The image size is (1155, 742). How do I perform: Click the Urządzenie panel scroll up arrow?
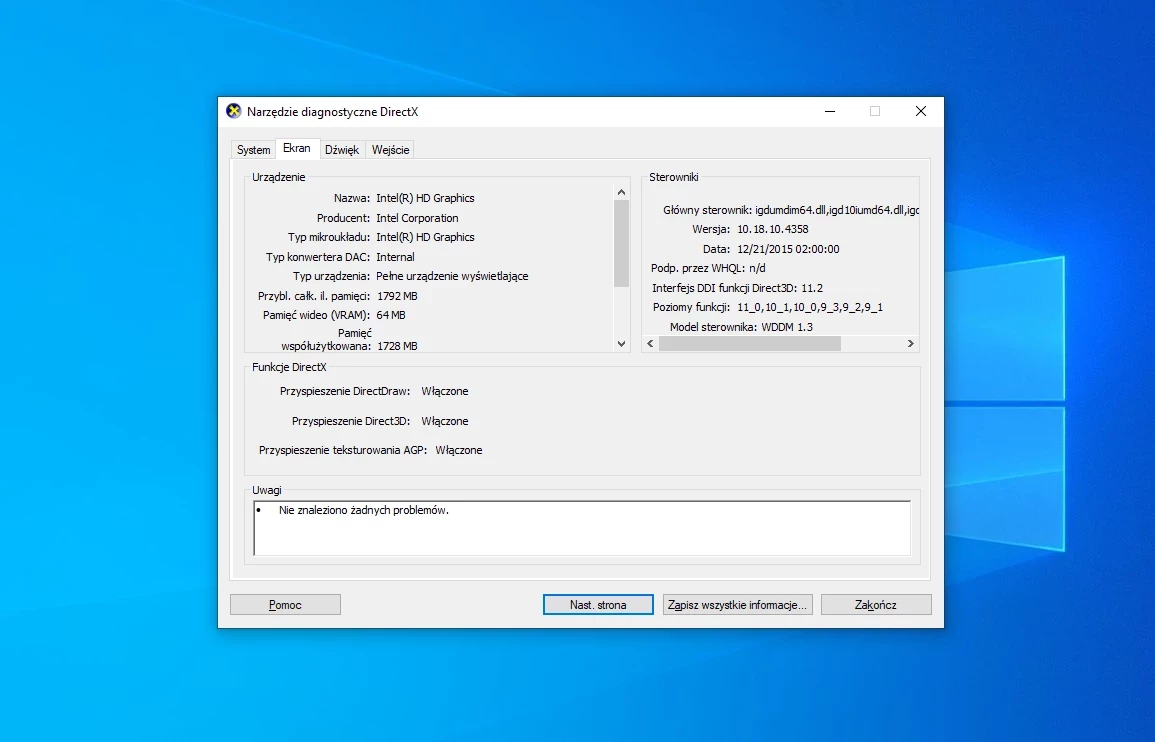coord(622,192)
